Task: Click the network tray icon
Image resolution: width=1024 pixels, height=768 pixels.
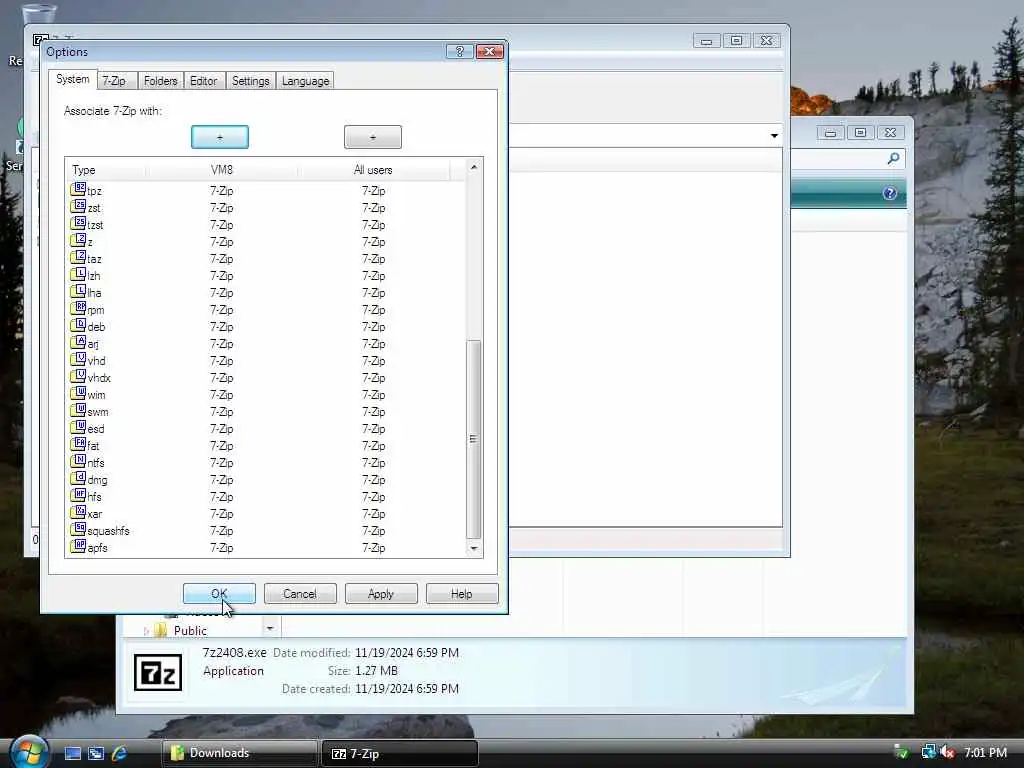Action: (928, 752)
